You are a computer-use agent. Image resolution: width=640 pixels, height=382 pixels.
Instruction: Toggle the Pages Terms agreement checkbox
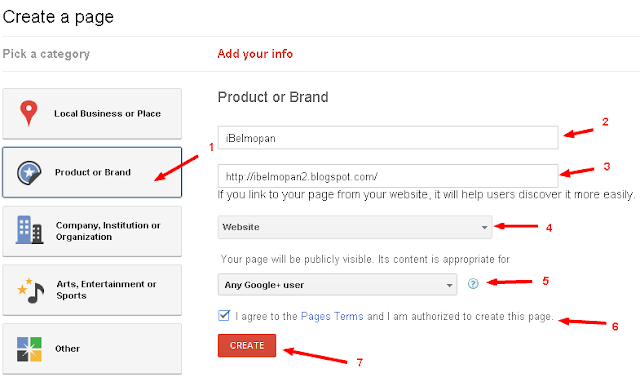224,315
